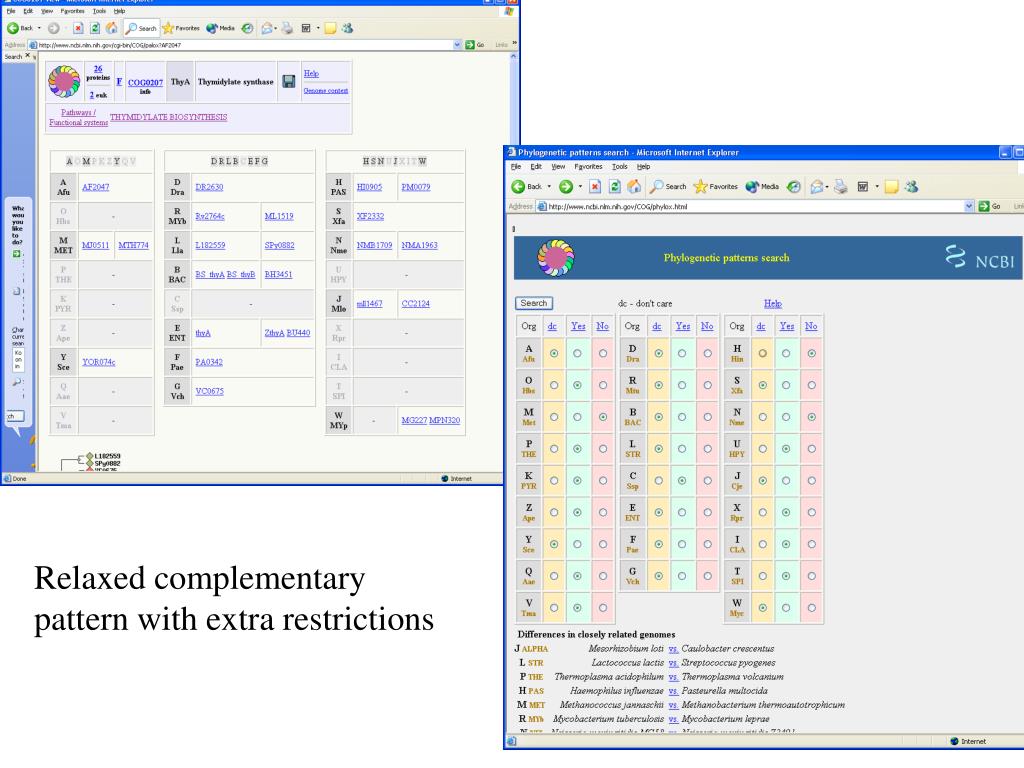Click vs. link for Mesorhizobium loti row
Image resolution: width=1024 pixels, height=768 pixels.
[673, 649]
